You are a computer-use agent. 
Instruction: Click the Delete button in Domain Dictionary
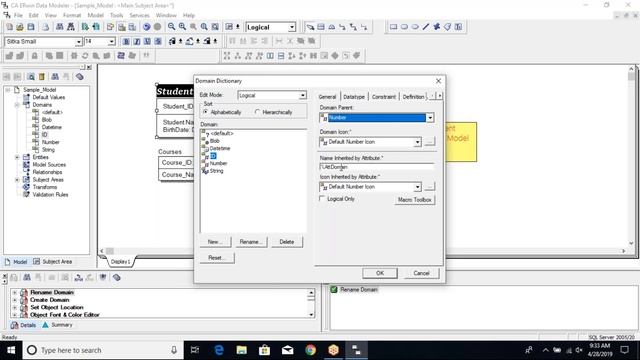[287, 242]
